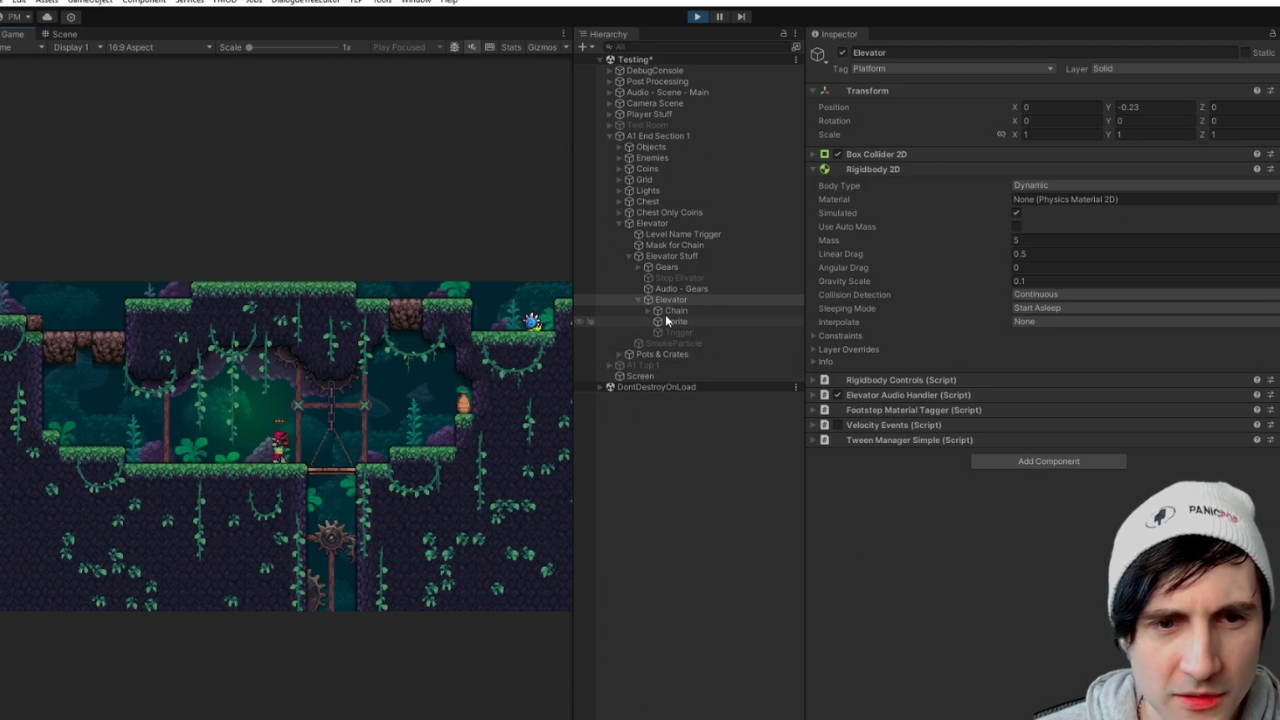Open the Game view panel kebab menu

point(563,34)
